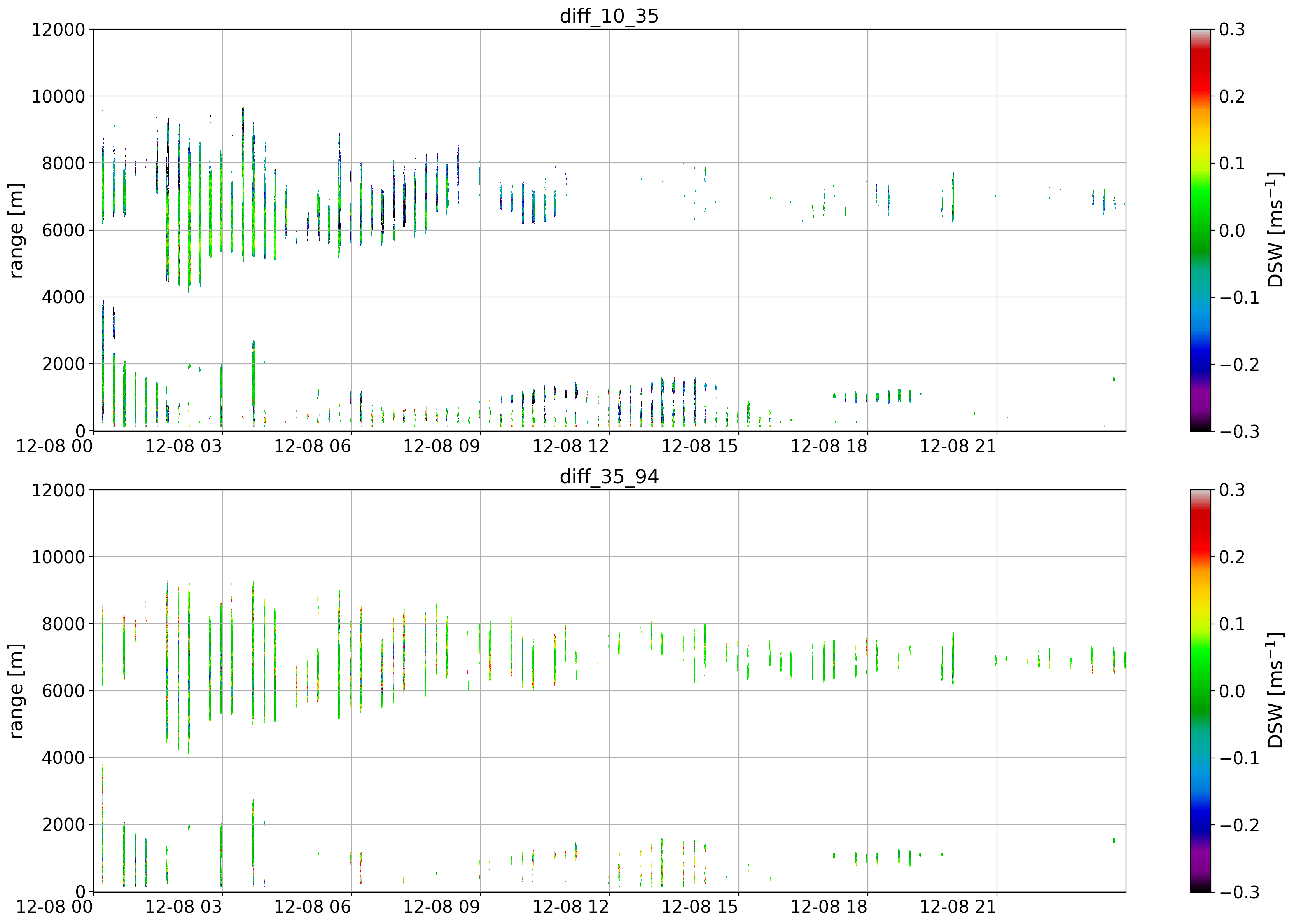Viewport: 1294px width, 924px height.
Task: Click the 8000 y-tick on diff_35_94 plot
Action: [x=64, y=624]
